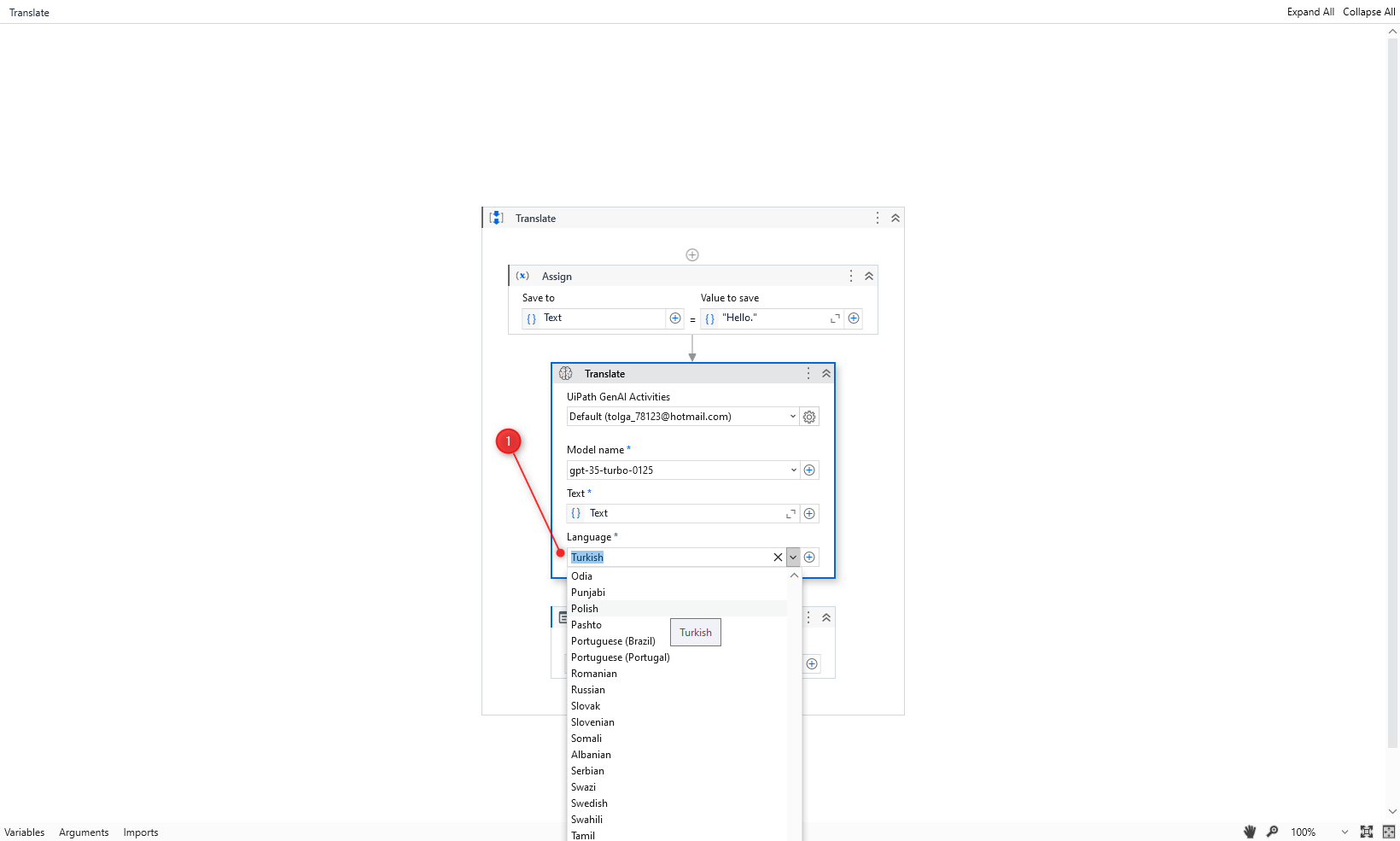This screenshot has height=841, width=1400.
Task: Click plus button in the activity below Translate
Action: click(812, 663)
